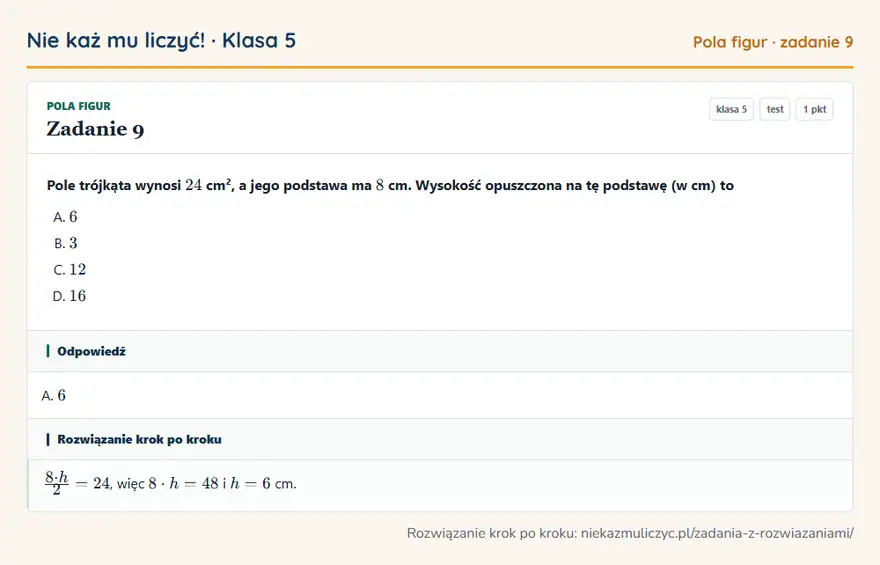This screenshot has width=880, height=565.
Task: Click the '1 pkt' tag
Action: point(814,109)
